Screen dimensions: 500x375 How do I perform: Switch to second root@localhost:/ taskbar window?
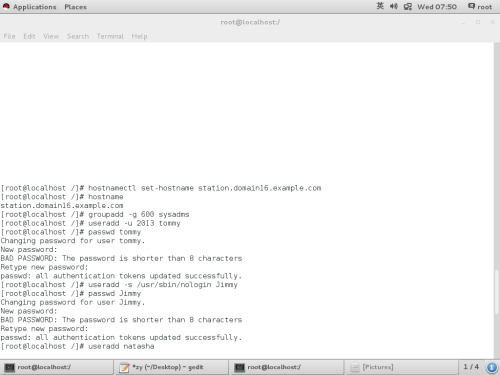pyautogui.click(x=286, y=367)
